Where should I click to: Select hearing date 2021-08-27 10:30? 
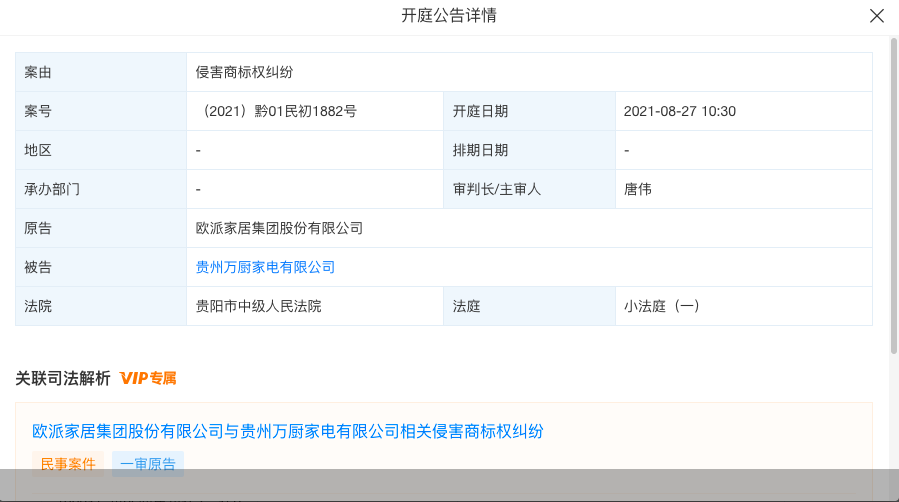click(679, 111)
